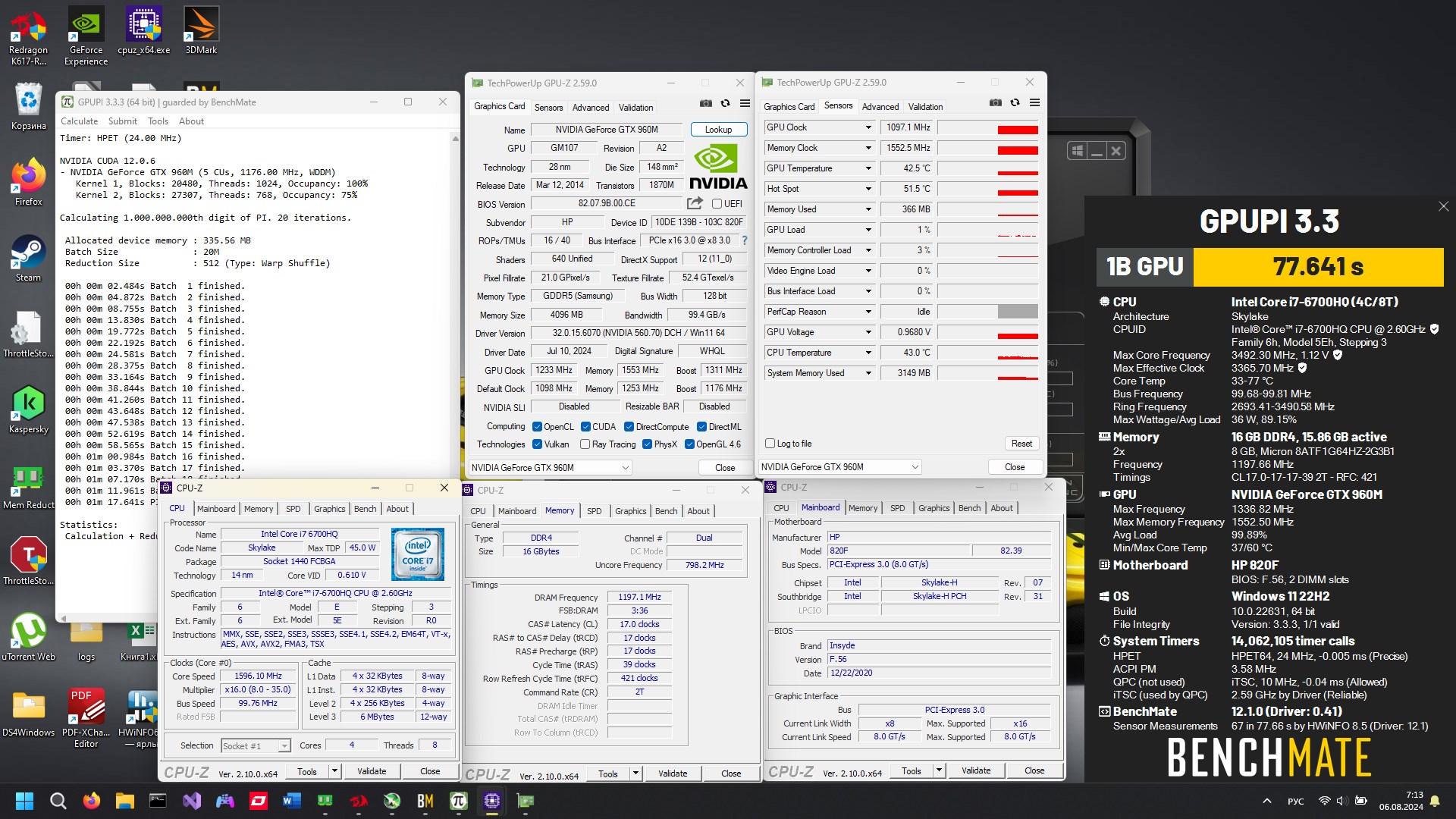Toggle DirectML checkbox in GPU-Z

701,427
